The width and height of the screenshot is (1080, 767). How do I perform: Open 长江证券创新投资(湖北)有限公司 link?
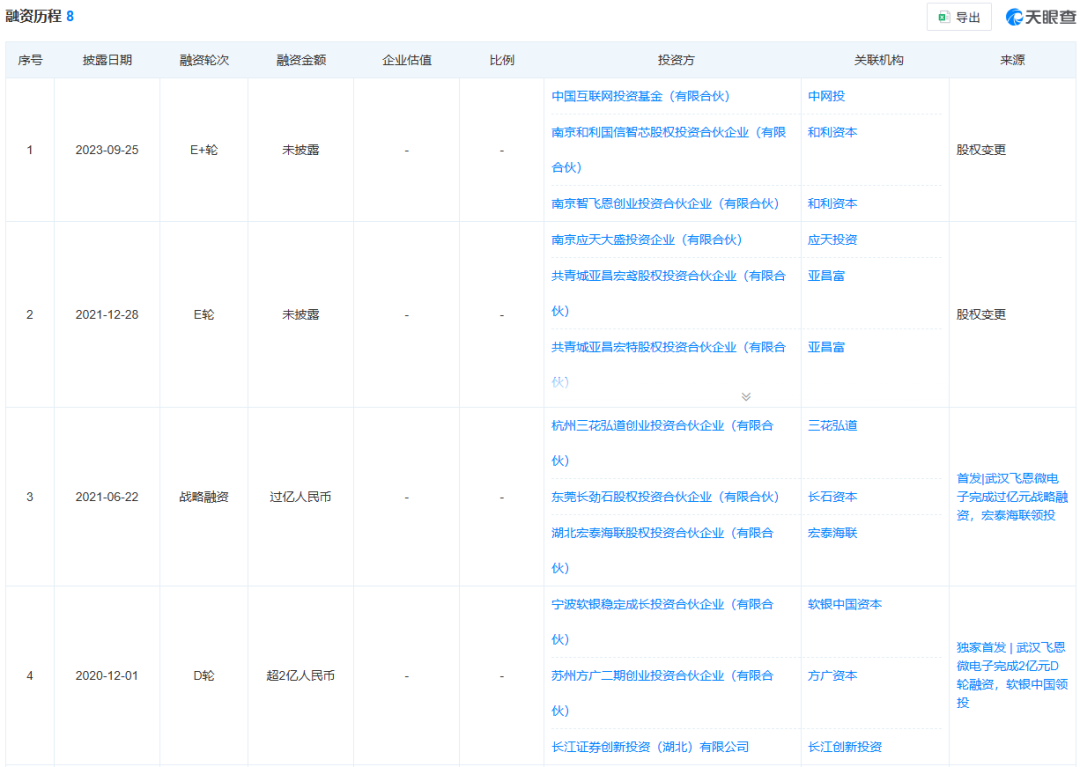pyautogui.click(x=650, y=747)
